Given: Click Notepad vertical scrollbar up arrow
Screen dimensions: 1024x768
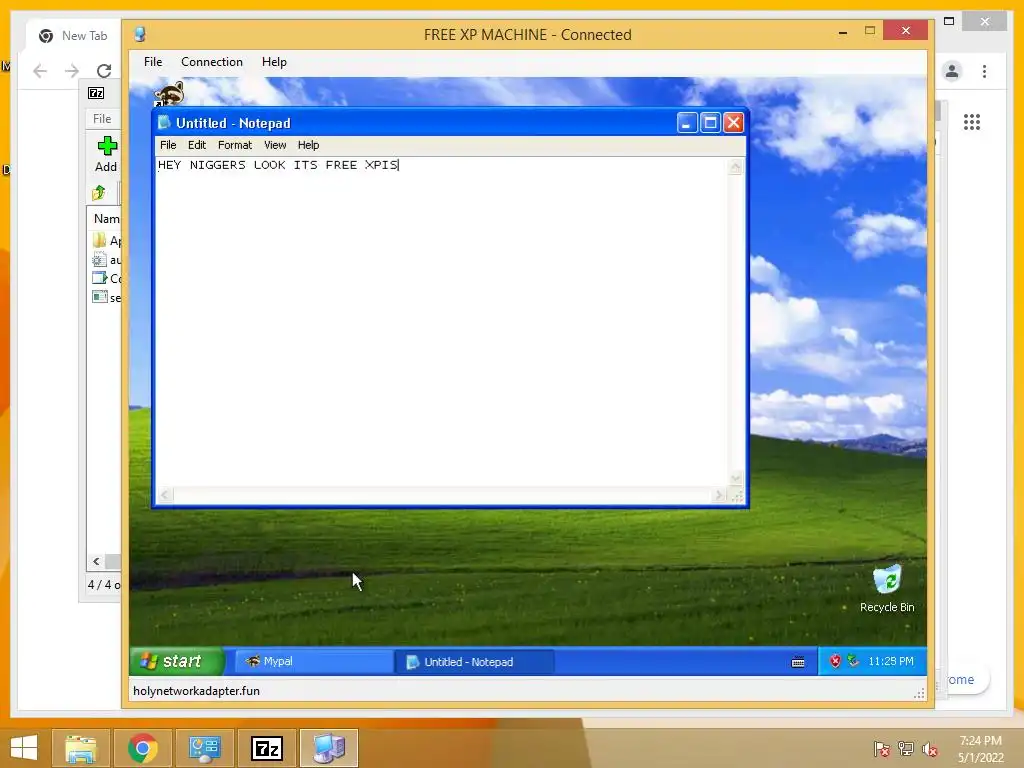Looking at the screenshot, I should [735, 167].
